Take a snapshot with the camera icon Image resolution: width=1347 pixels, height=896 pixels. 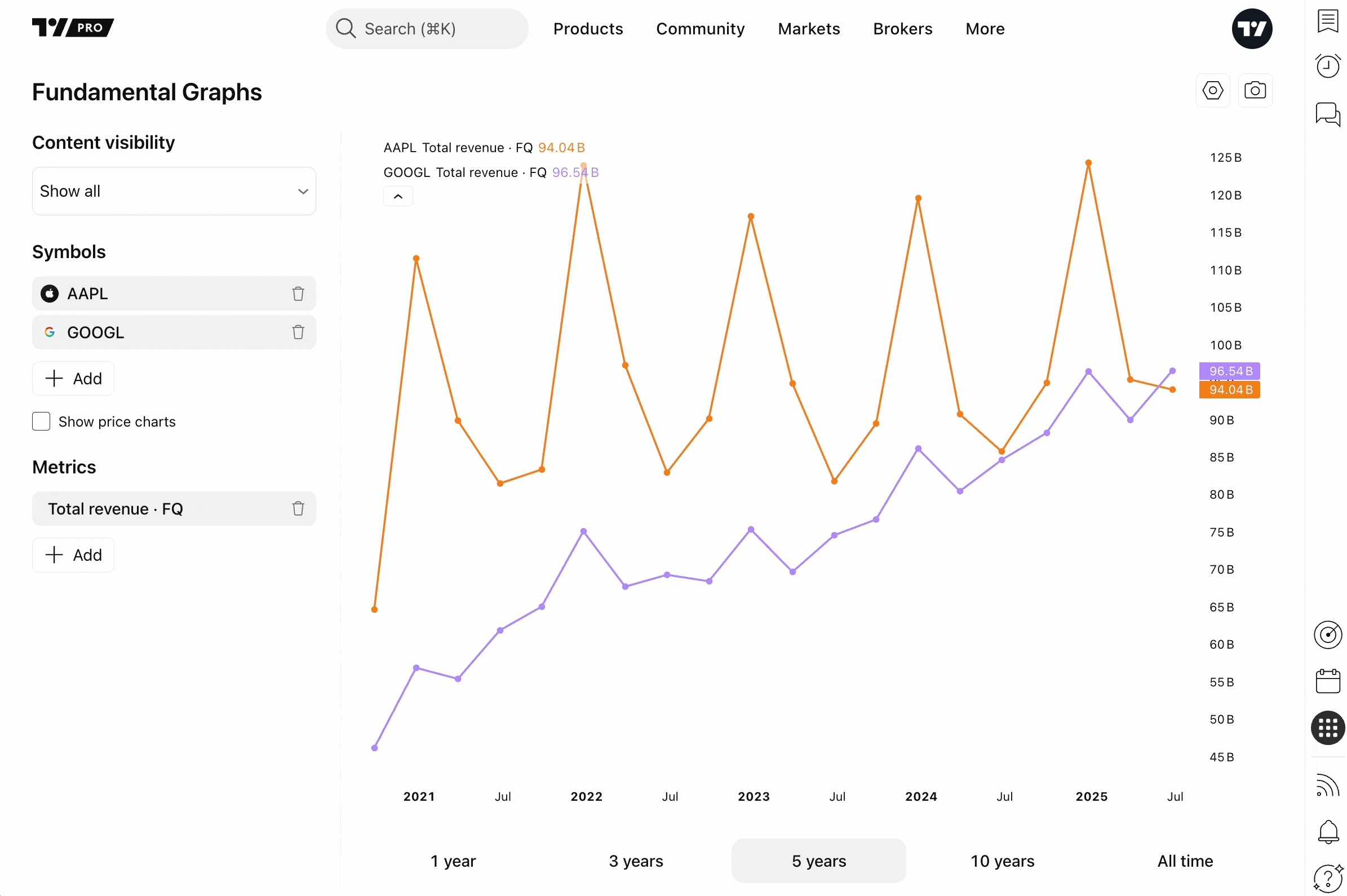tap(1255, 90)
